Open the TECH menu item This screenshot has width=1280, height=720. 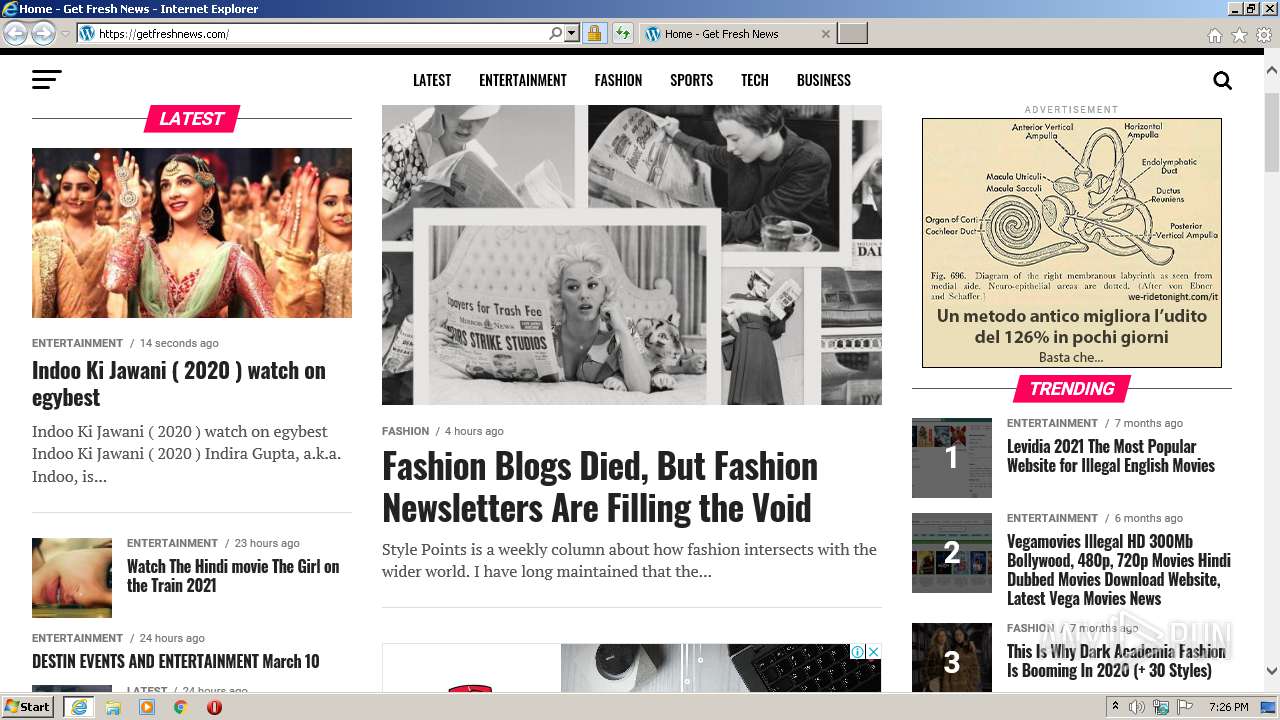click(x=755, y=80)
